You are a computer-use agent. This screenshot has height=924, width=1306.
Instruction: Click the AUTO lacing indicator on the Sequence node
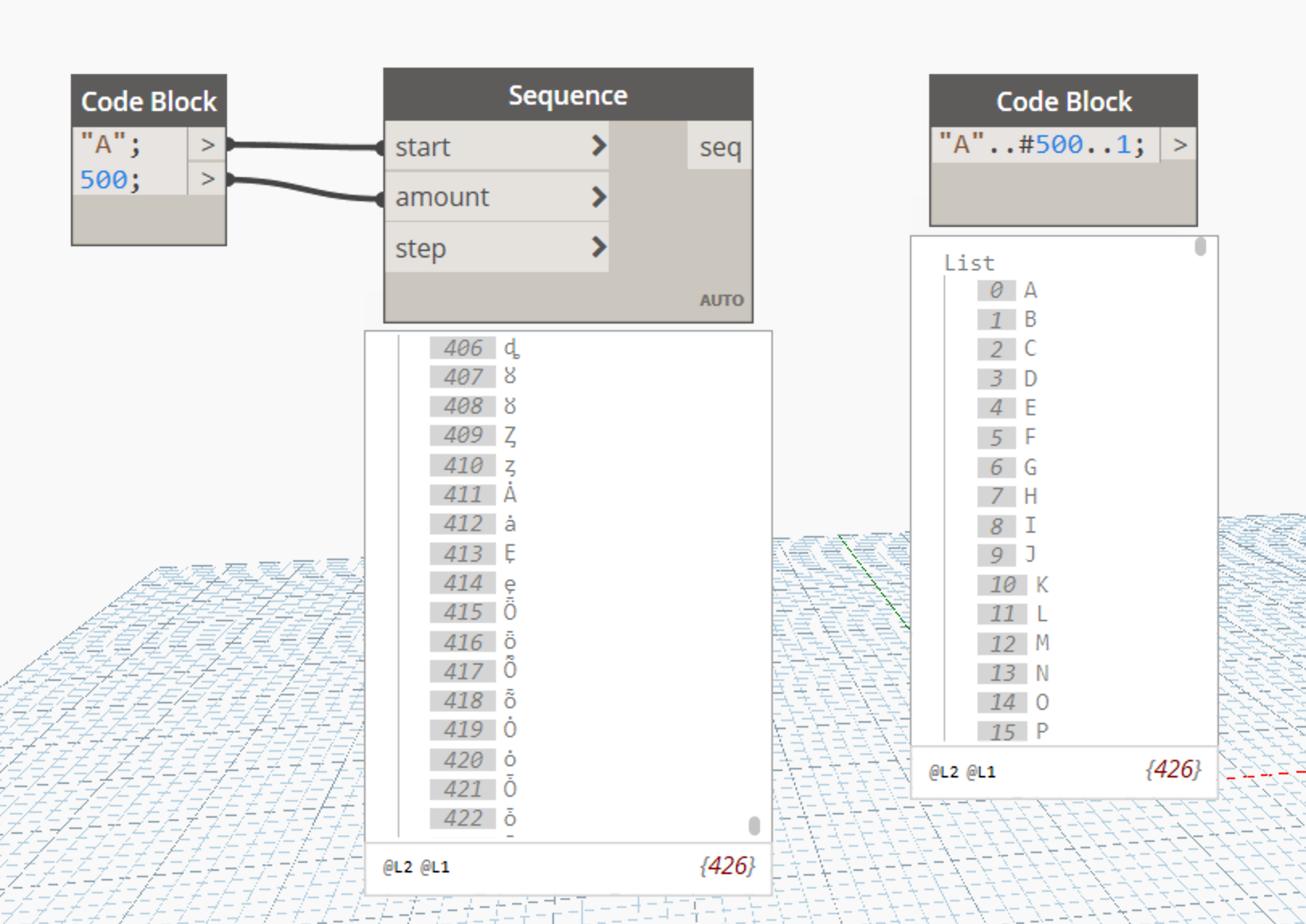721,299
